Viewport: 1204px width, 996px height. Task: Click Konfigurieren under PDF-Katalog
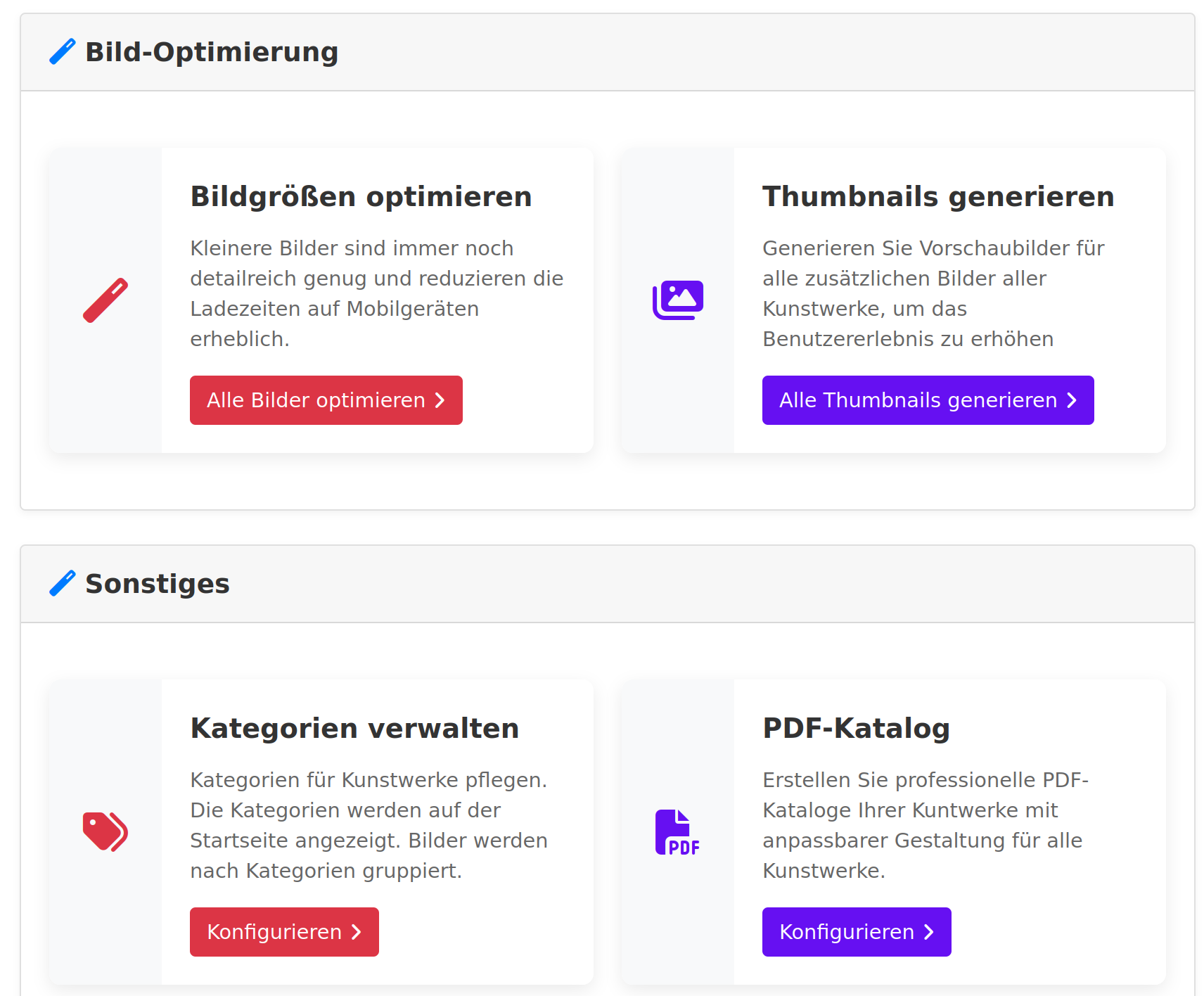857,932
